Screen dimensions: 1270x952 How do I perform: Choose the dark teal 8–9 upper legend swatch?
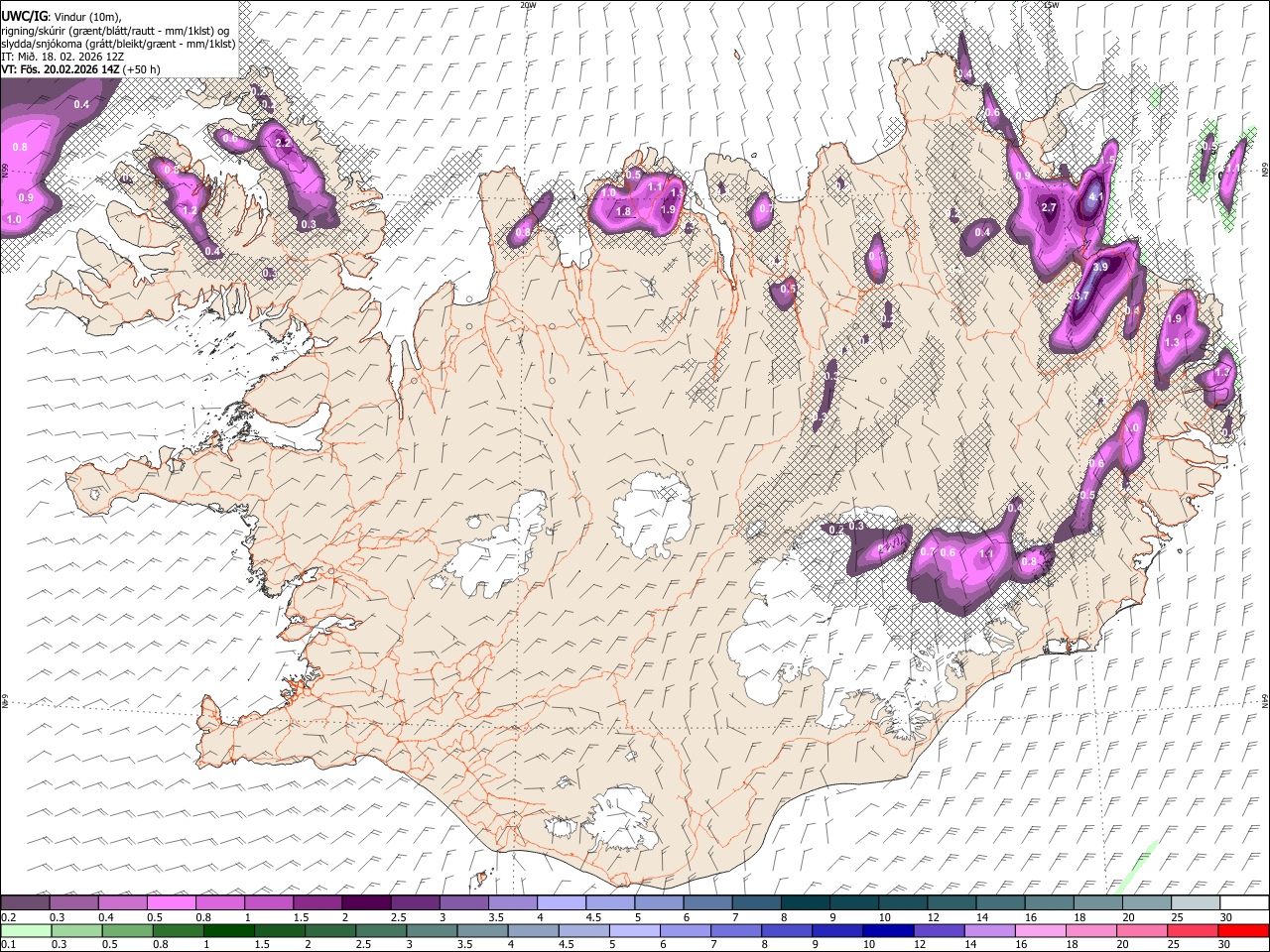805,903
